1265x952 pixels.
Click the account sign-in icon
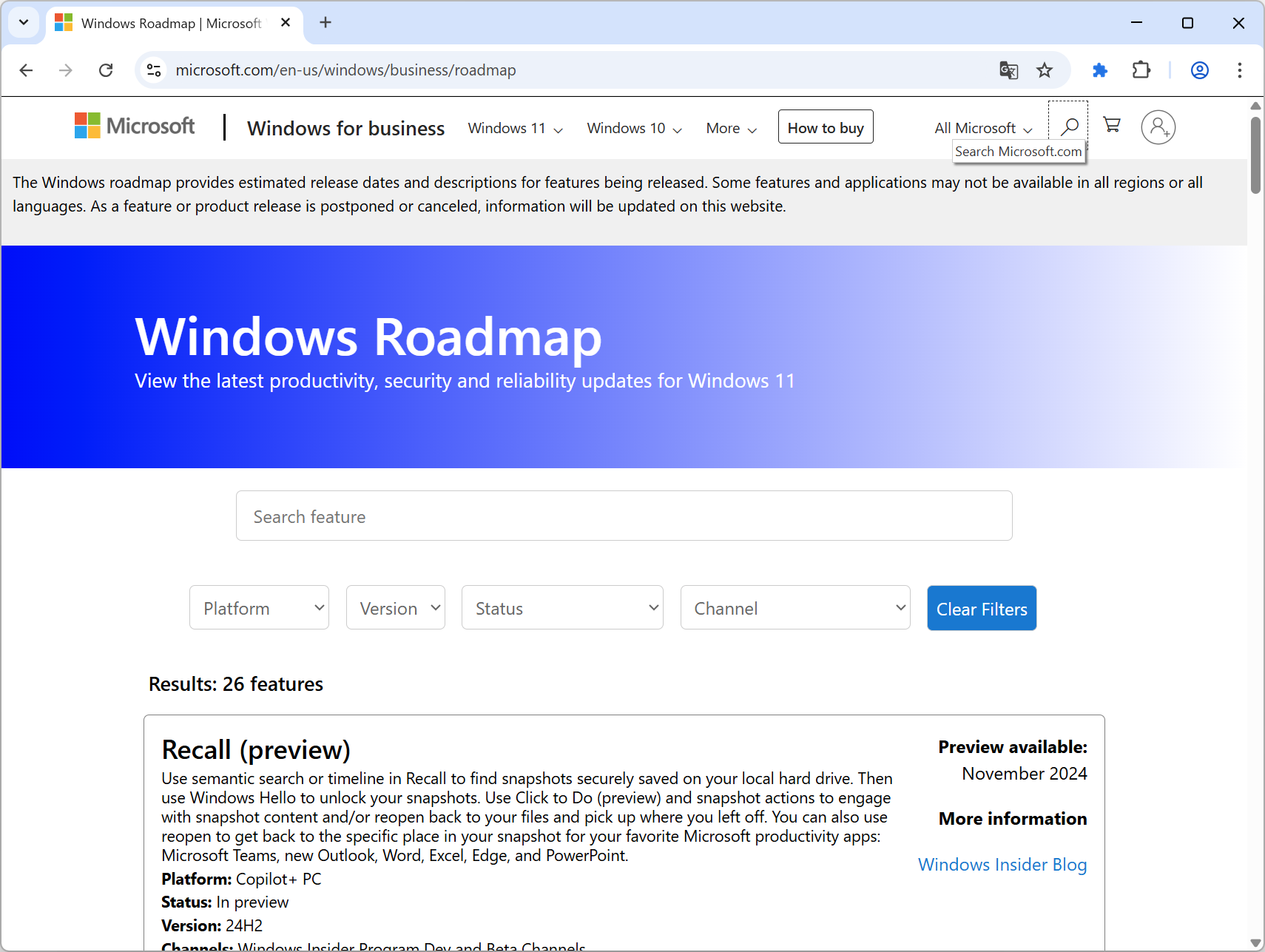pyautogui.click(x=1158, y=127)
